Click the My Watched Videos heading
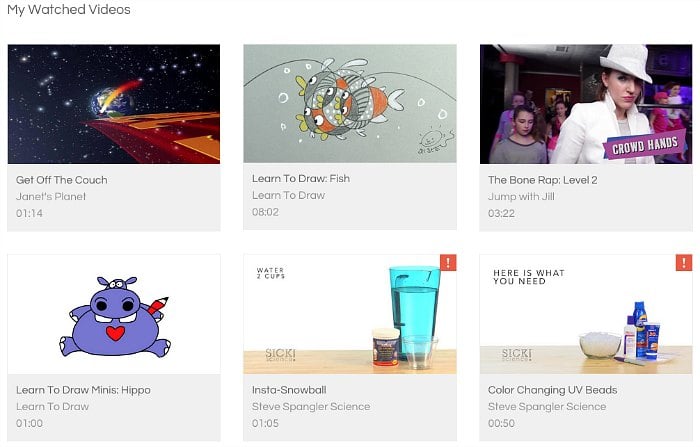 [69, 9]
